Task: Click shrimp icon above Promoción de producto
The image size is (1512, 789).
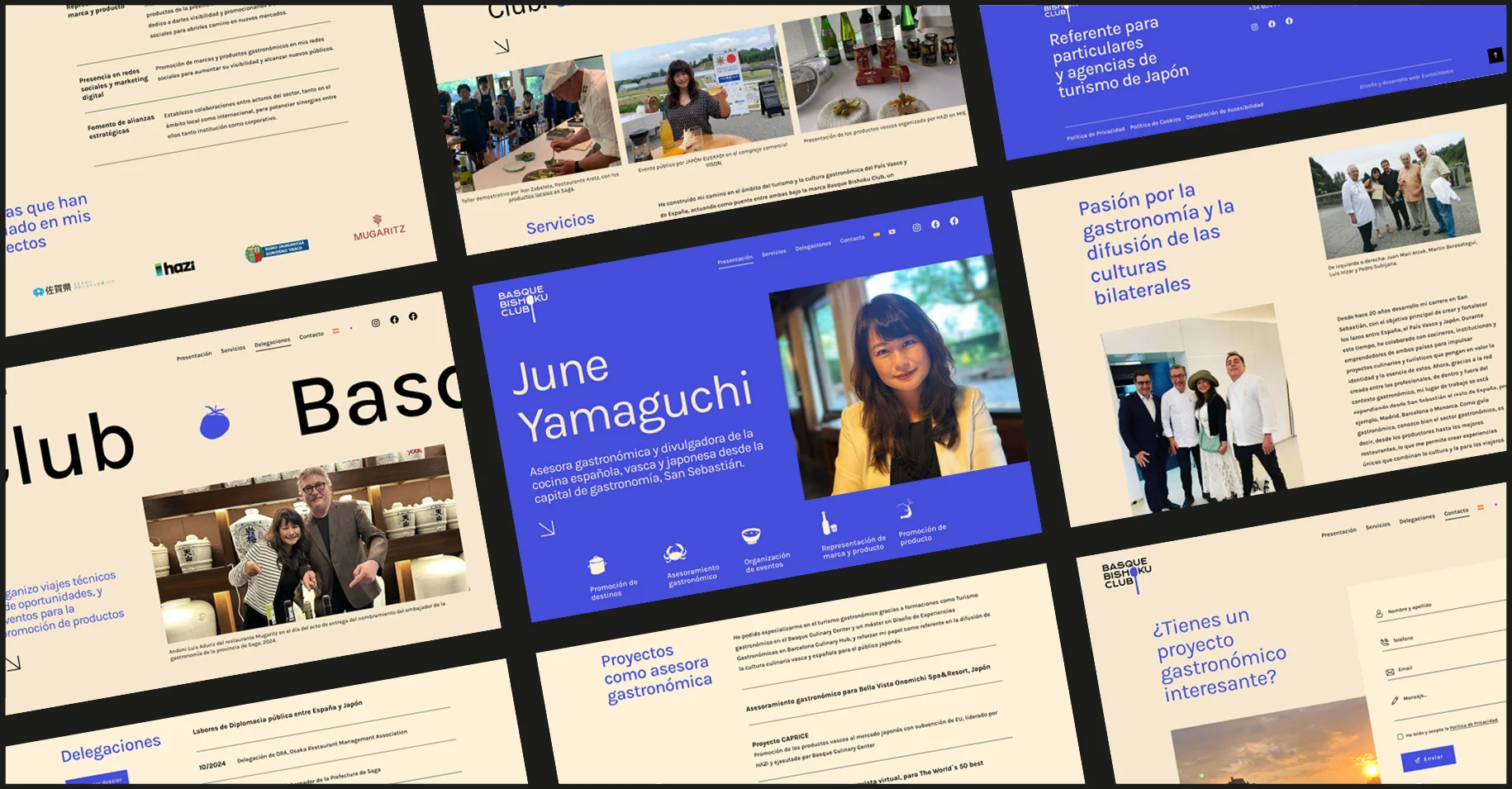Action: [x=906, y=509]
